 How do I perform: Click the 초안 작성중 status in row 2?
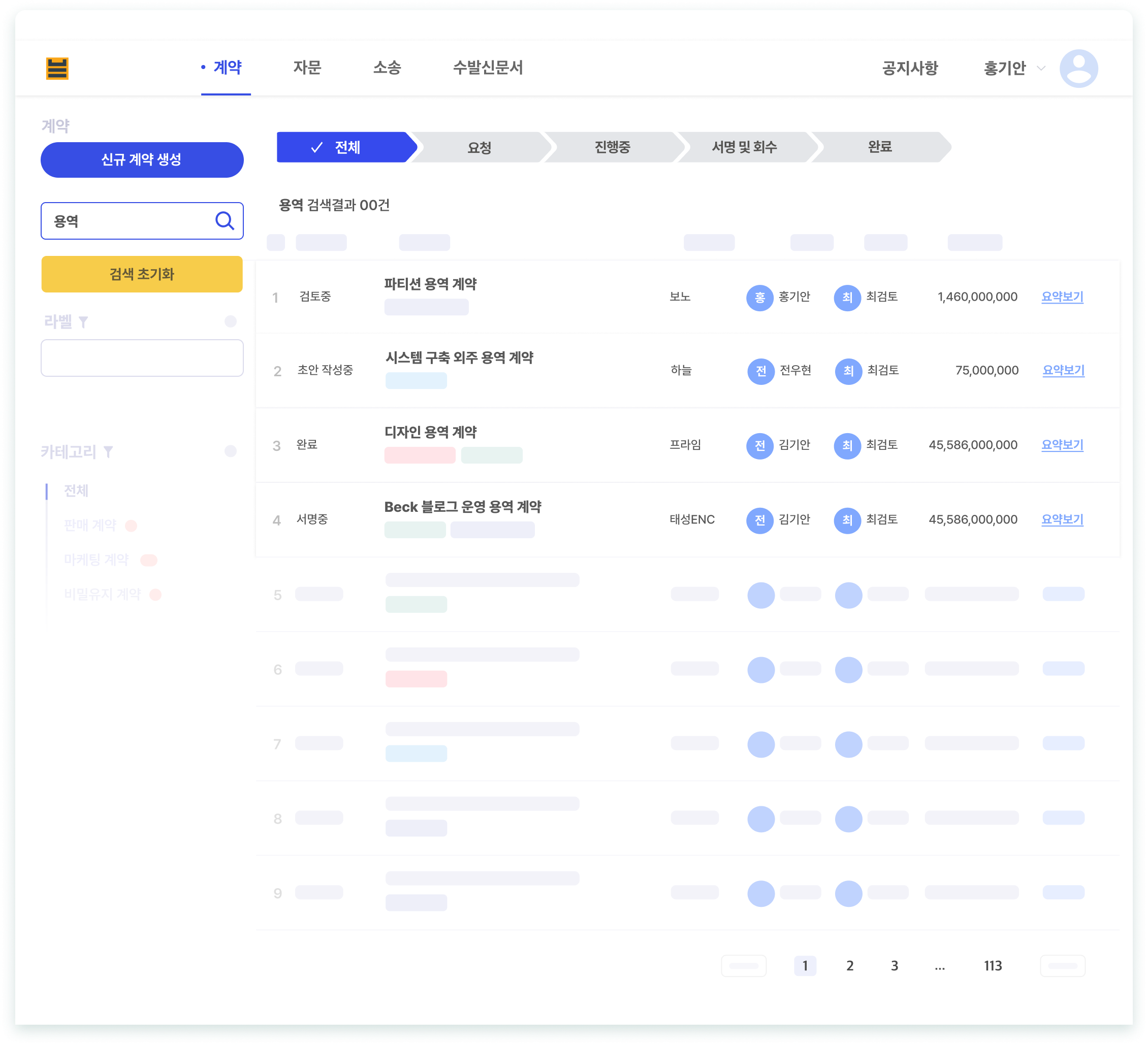pyautogui.click(x=325, y=371)
